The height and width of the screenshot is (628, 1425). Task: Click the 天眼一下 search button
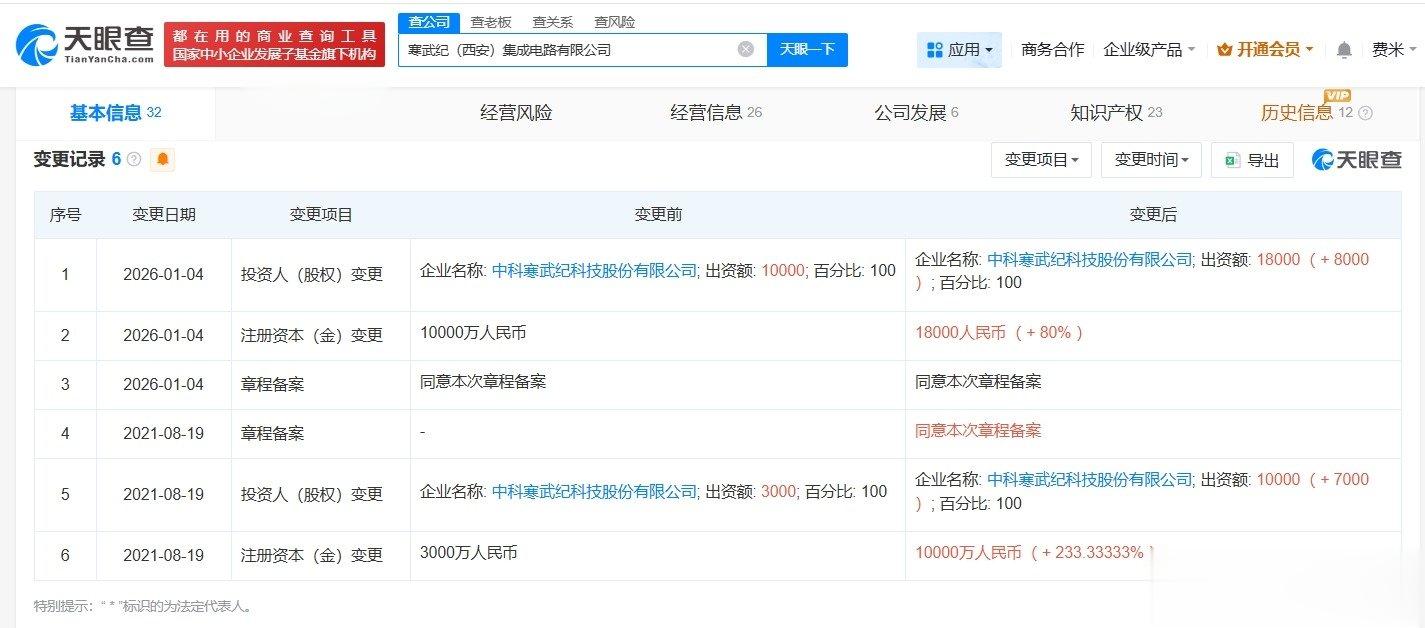807,49
